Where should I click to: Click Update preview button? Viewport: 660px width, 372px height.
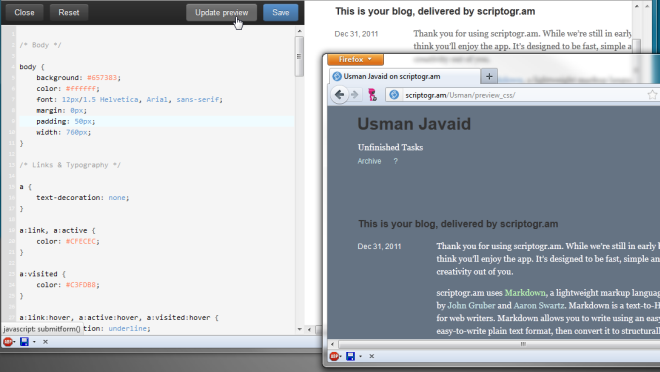[x=221, y=13]
